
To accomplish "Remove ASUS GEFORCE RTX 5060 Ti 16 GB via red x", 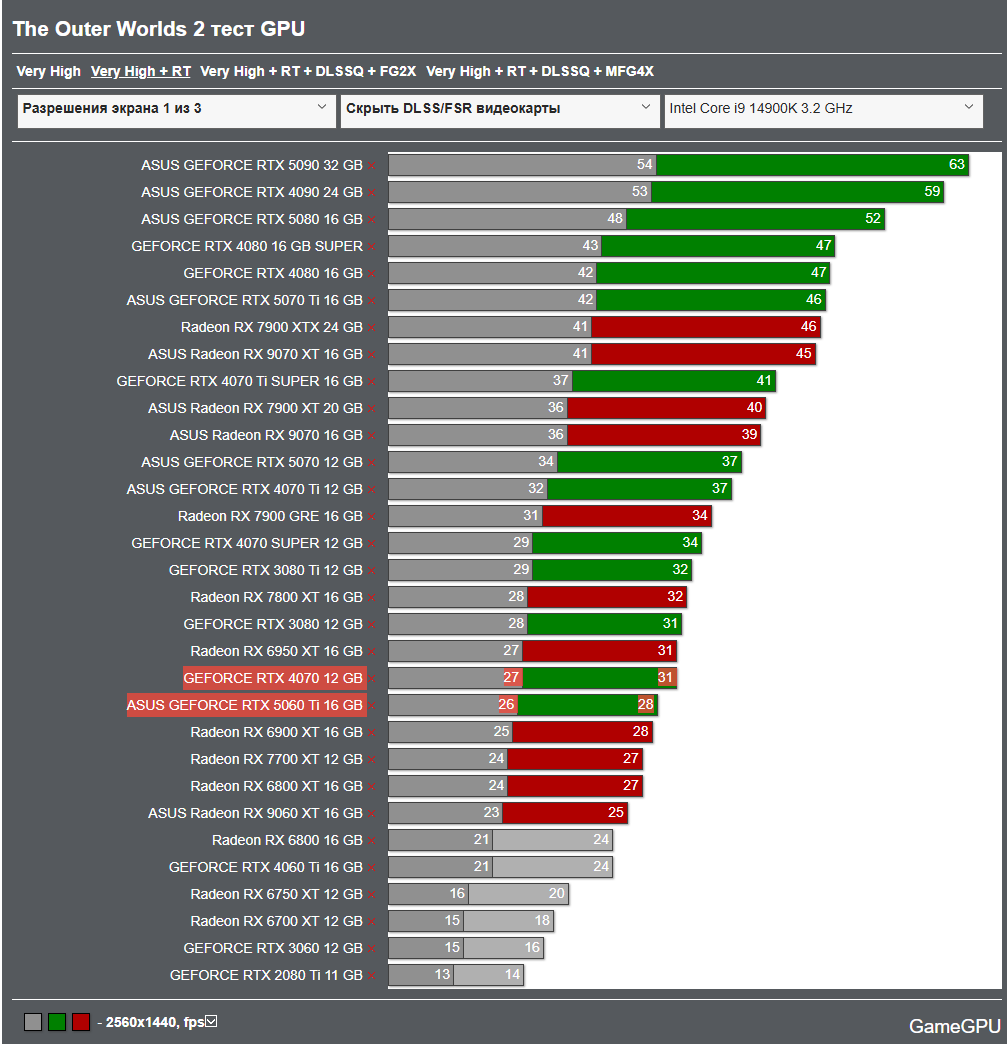I will 372,706.
